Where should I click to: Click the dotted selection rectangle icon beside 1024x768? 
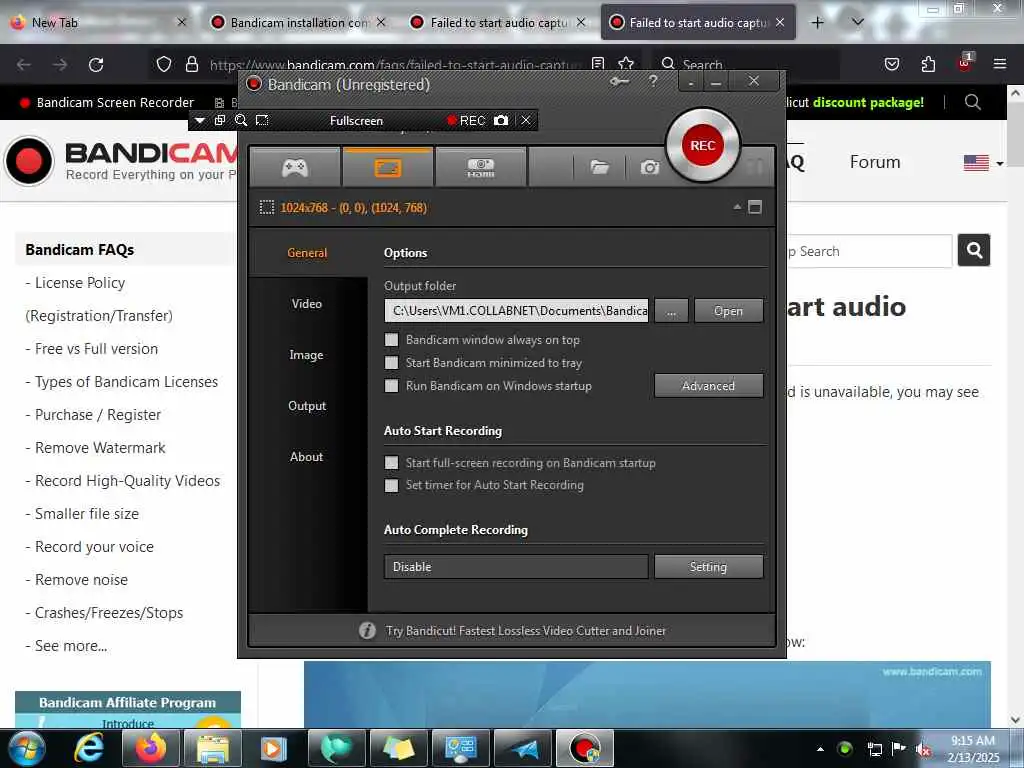coord(266,208)
